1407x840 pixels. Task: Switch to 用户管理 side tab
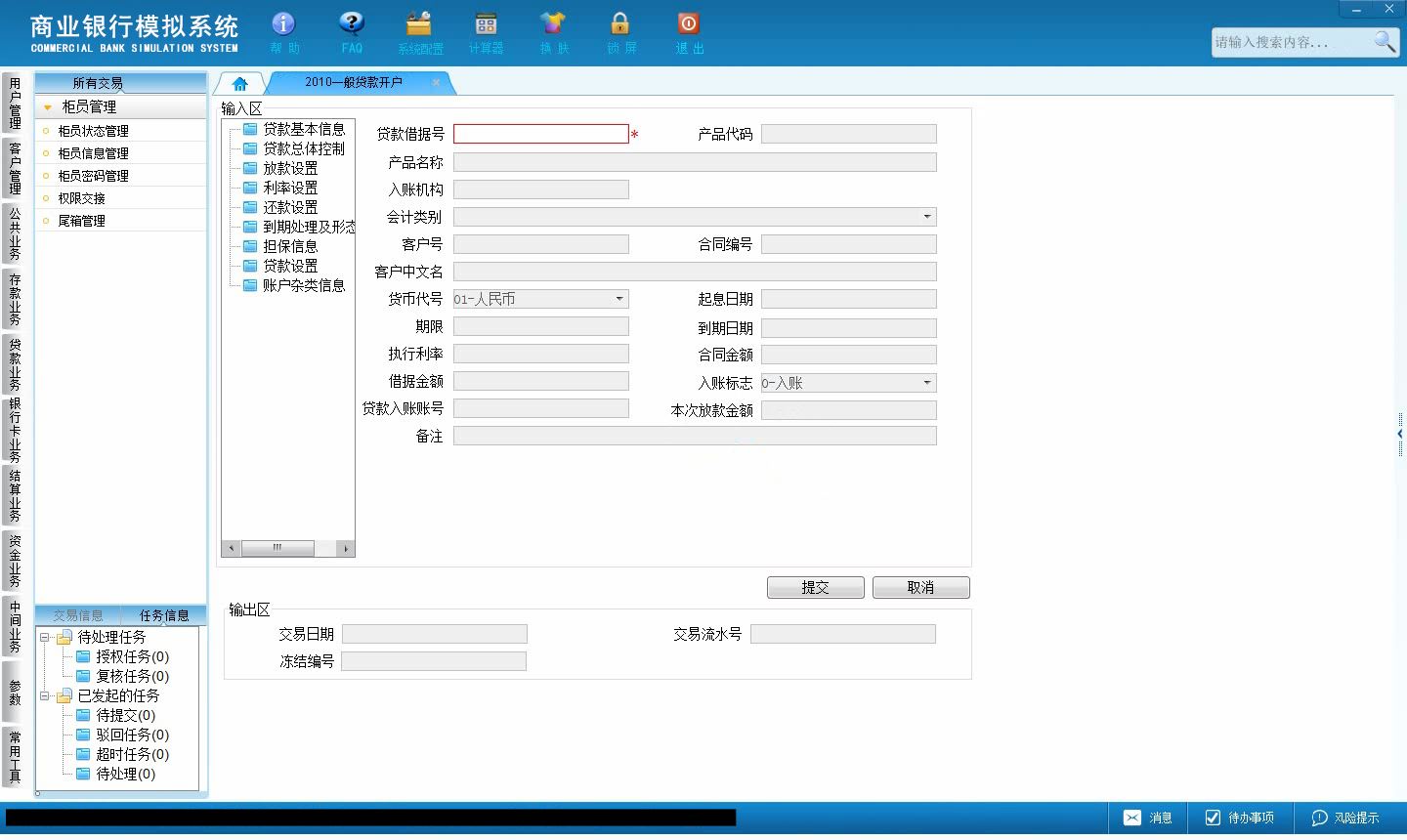point(14,104)
